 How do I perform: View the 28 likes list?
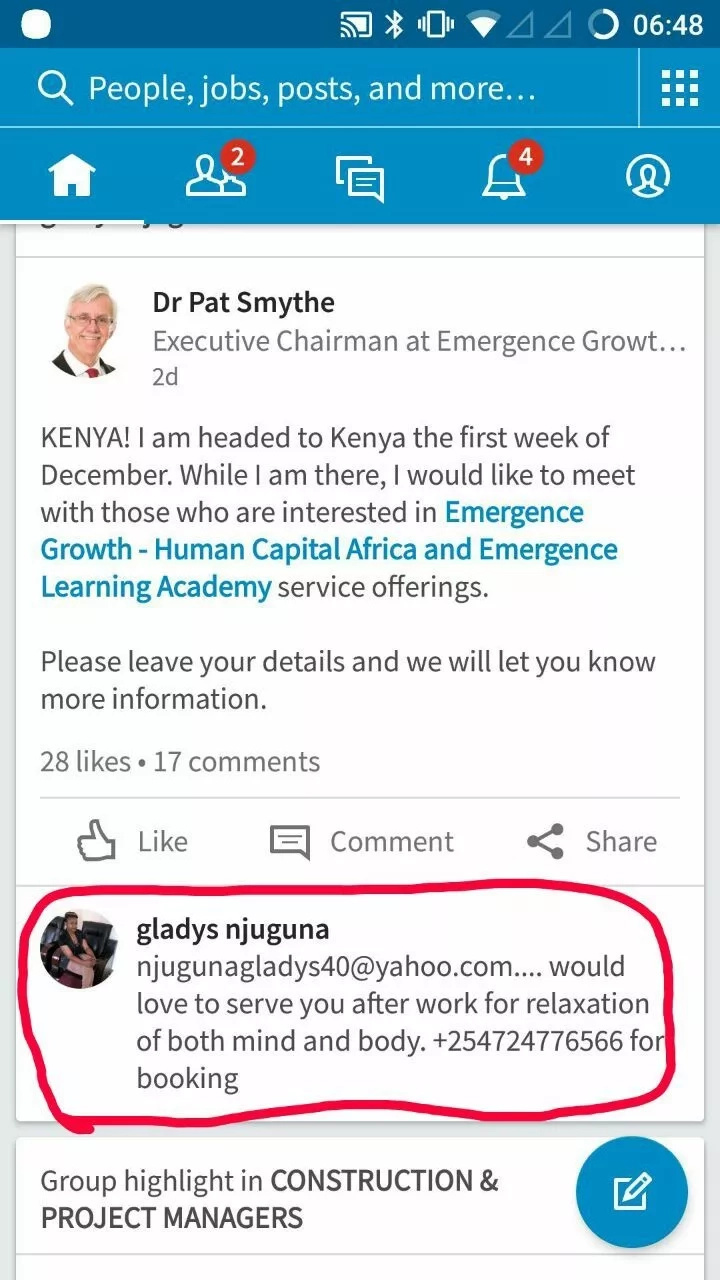85,761
